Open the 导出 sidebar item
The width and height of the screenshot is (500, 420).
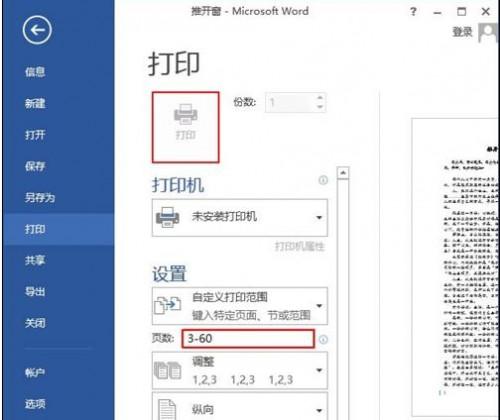click(x=35, y=292)
